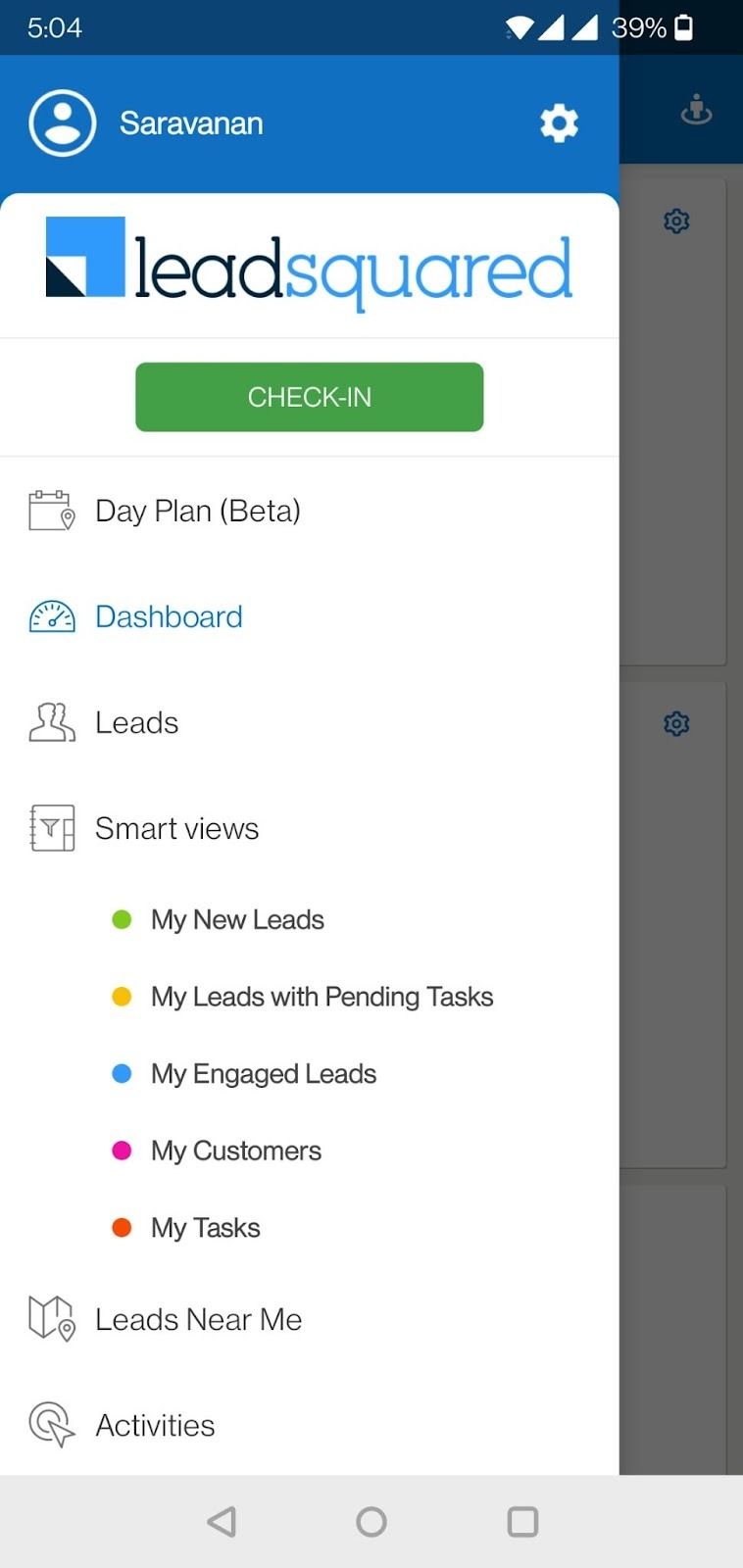Screen dimensions: 743x1568
Task: Tap the Activities cursor icon
Action: (52, 1425)
